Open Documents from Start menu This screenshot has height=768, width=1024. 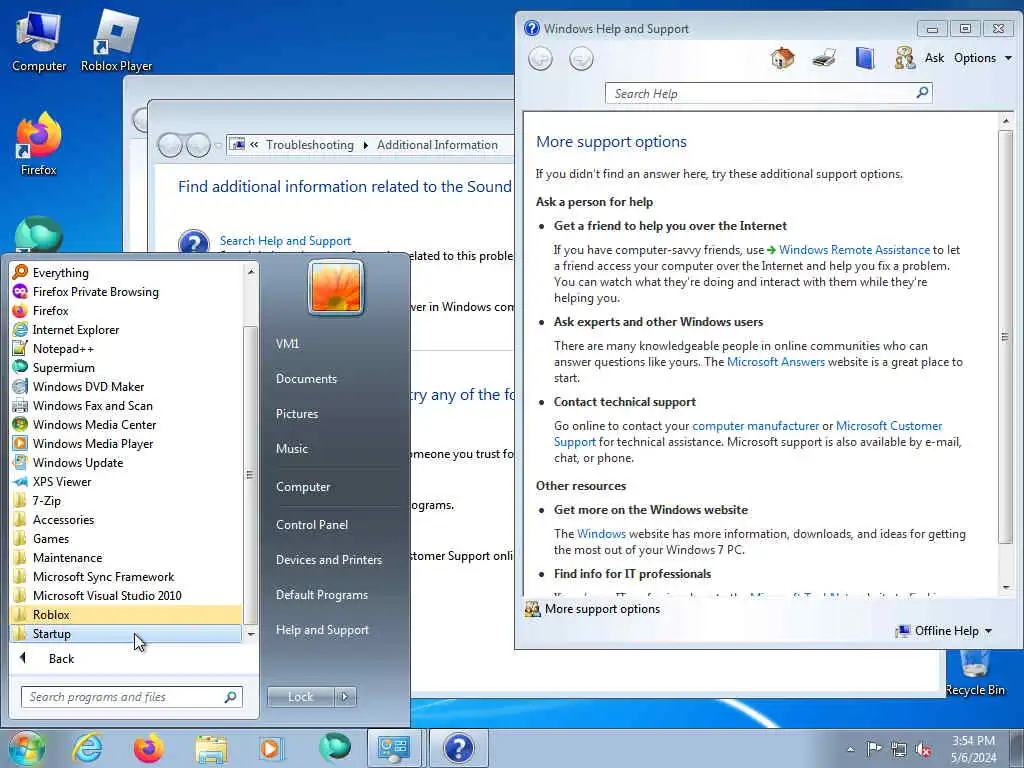tap(306, 379)
